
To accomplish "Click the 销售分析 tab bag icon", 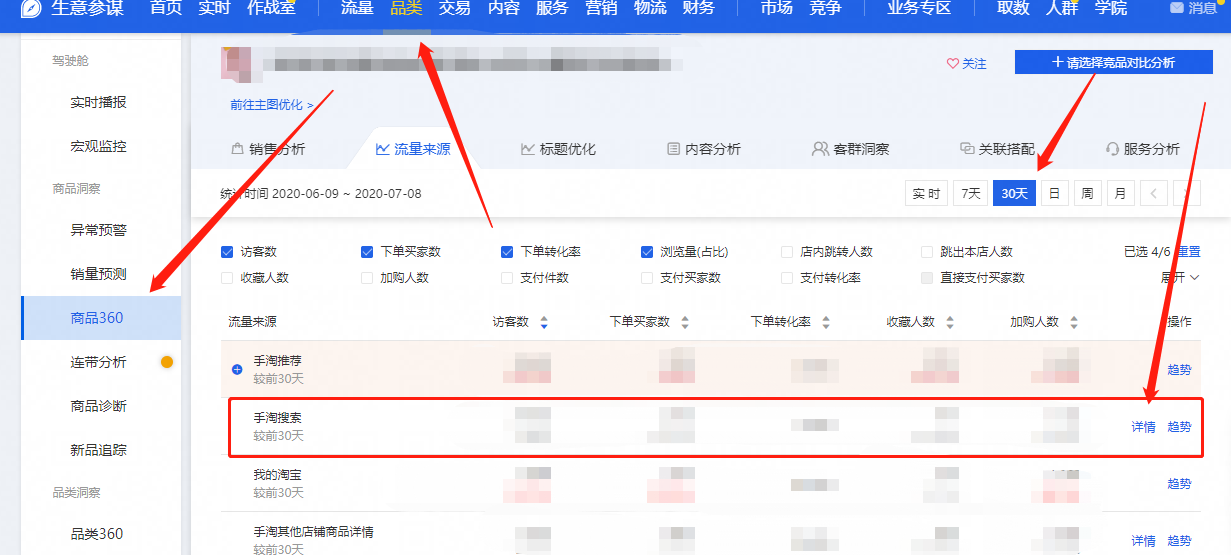I will 237,149.
